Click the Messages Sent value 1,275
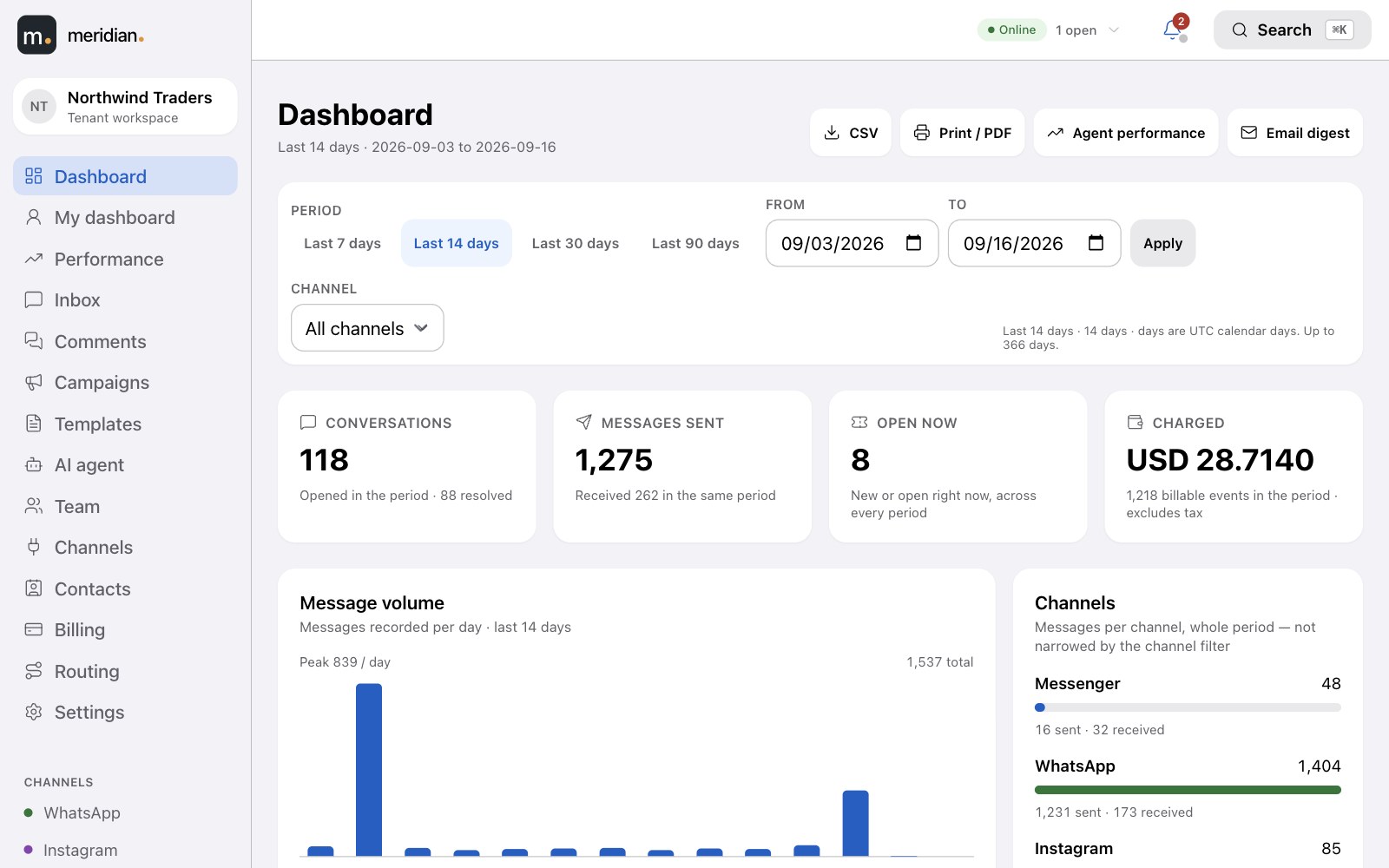The height and width of the screenshot is (868, 1389). click(x=614, y=460)
